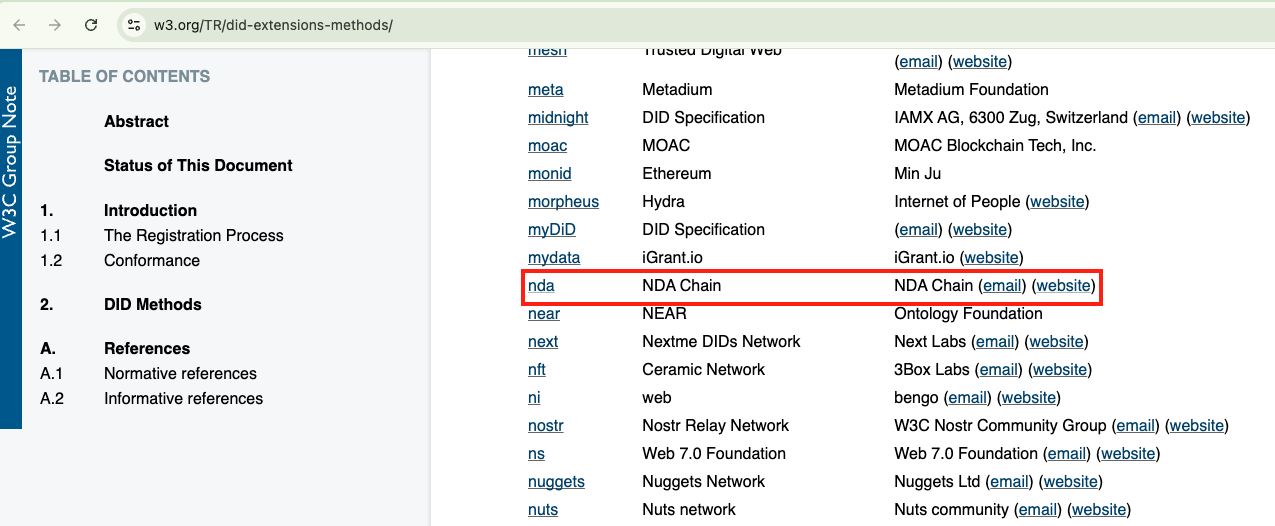Click the NDA Chain email link
Image resolution: width=1275 pixels, height=526 pixels.
pos(1002,285)
